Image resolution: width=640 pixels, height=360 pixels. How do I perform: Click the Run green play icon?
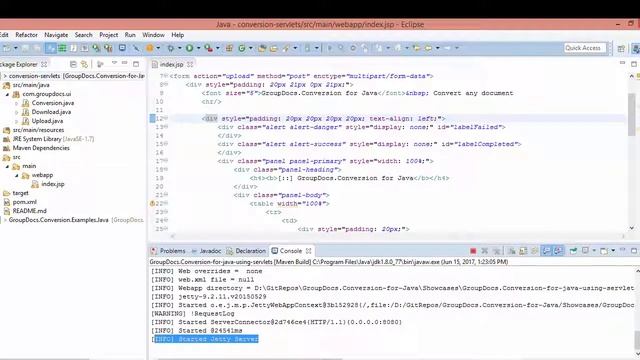click(x=189, y=48)
